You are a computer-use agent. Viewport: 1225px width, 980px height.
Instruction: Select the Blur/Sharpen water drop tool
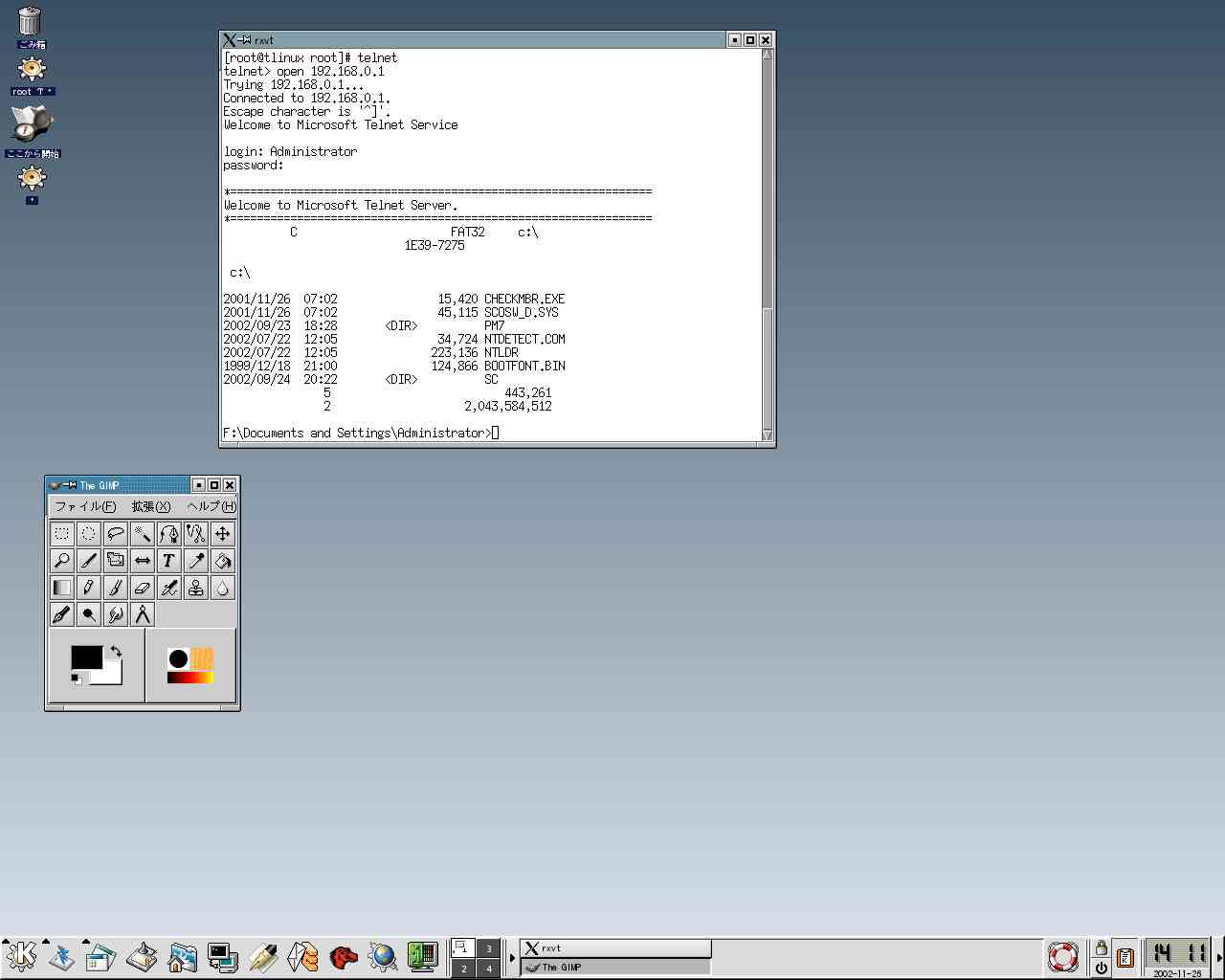point(223,588)
